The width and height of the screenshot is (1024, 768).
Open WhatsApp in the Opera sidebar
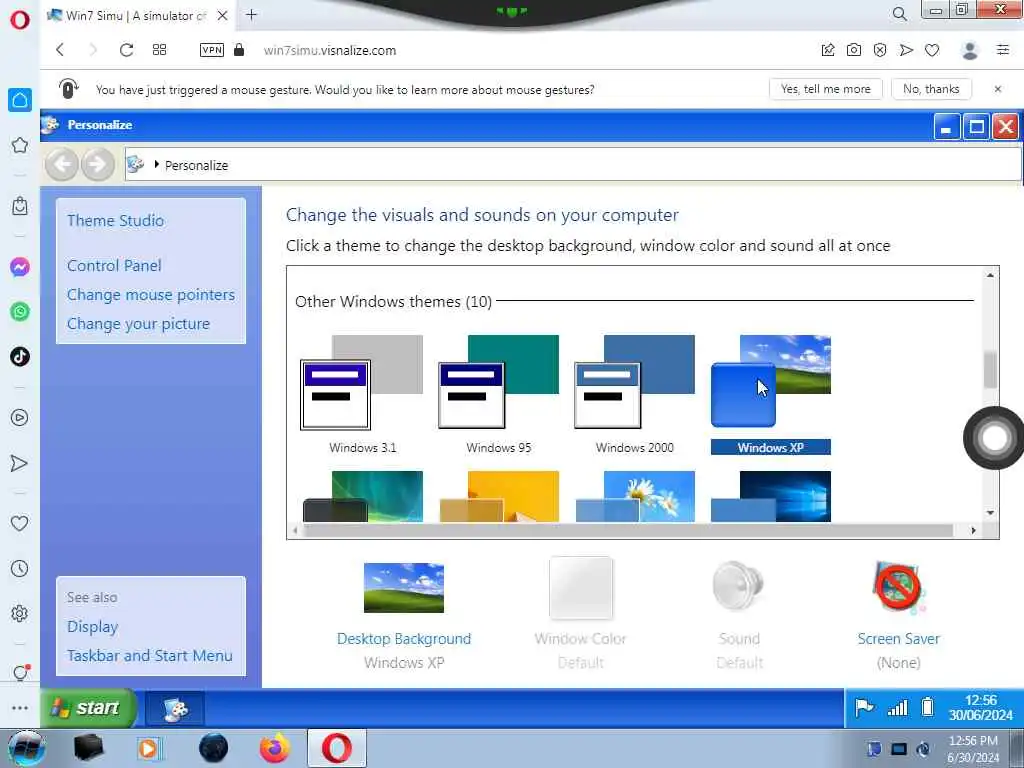click(x=20, y=312)
